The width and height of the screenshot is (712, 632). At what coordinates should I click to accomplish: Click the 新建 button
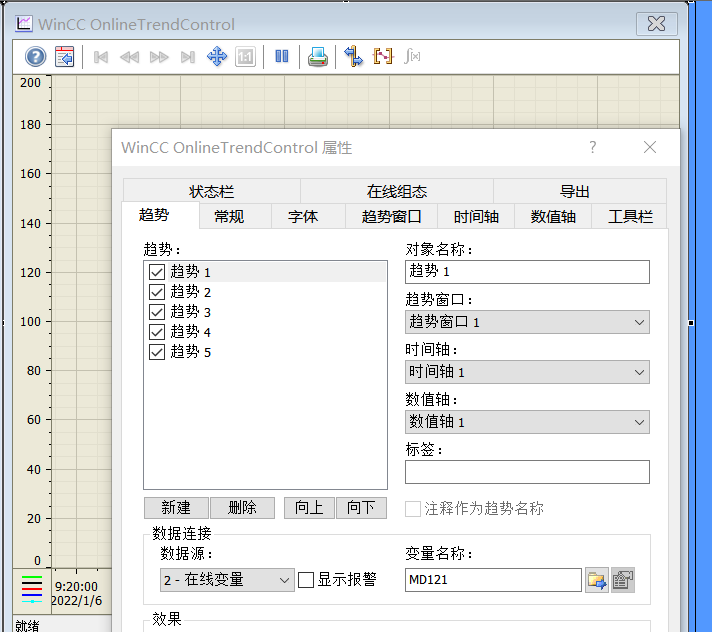click(175, 508)
